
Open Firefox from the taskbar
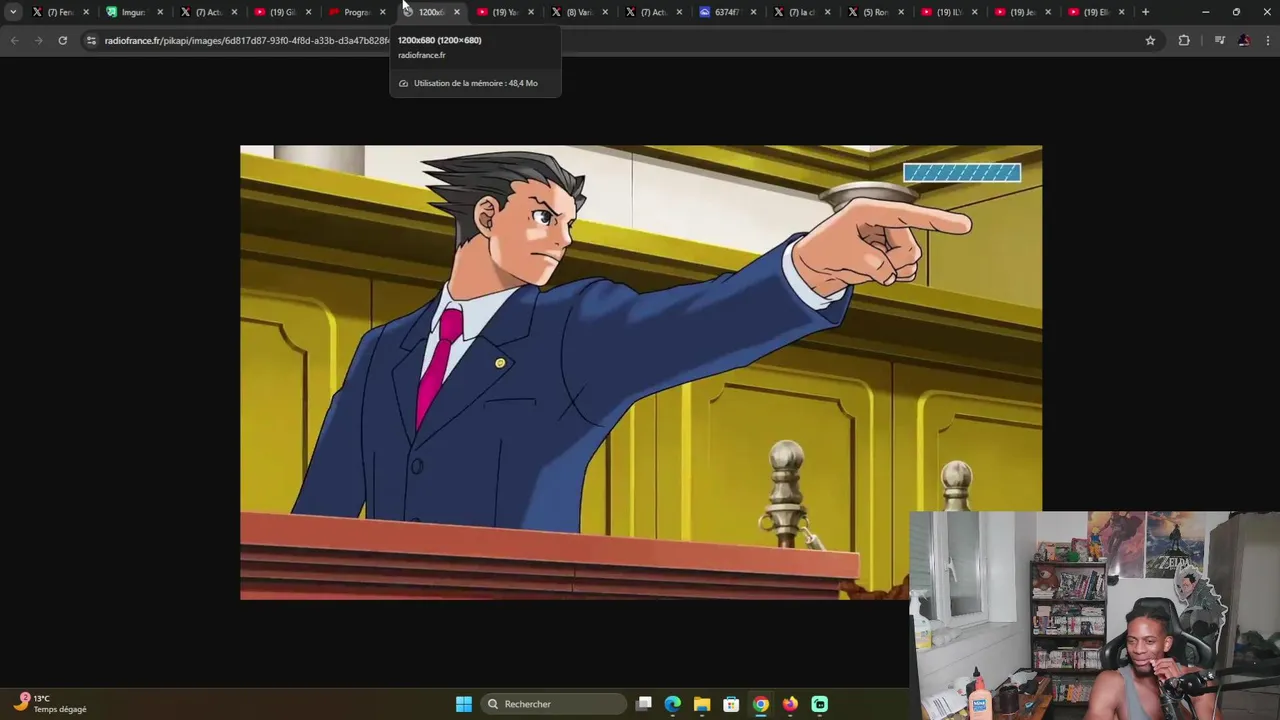pyautogui.click(x=790, y=704)
